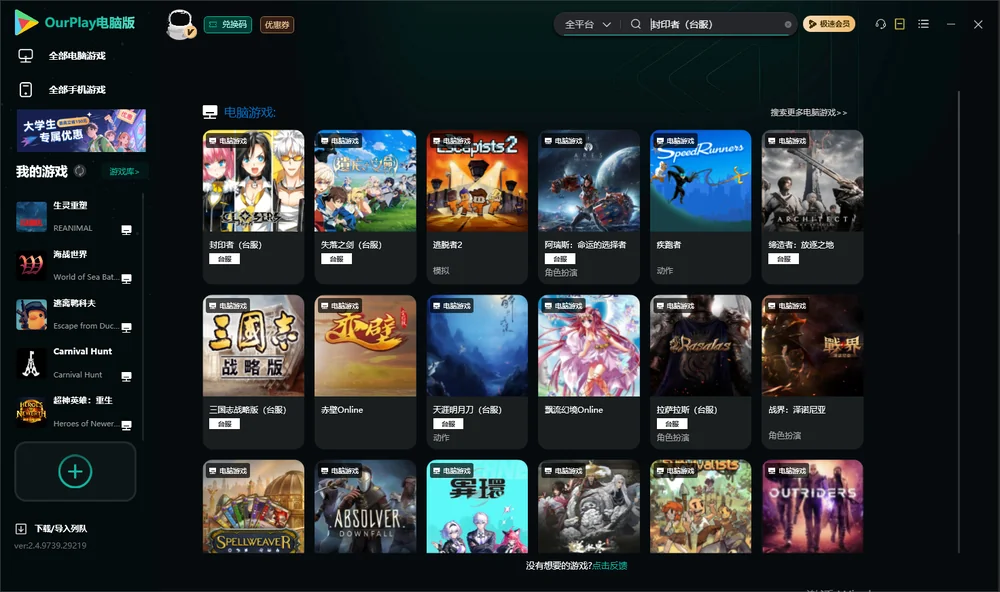Clear the search box text

point(788,24)
